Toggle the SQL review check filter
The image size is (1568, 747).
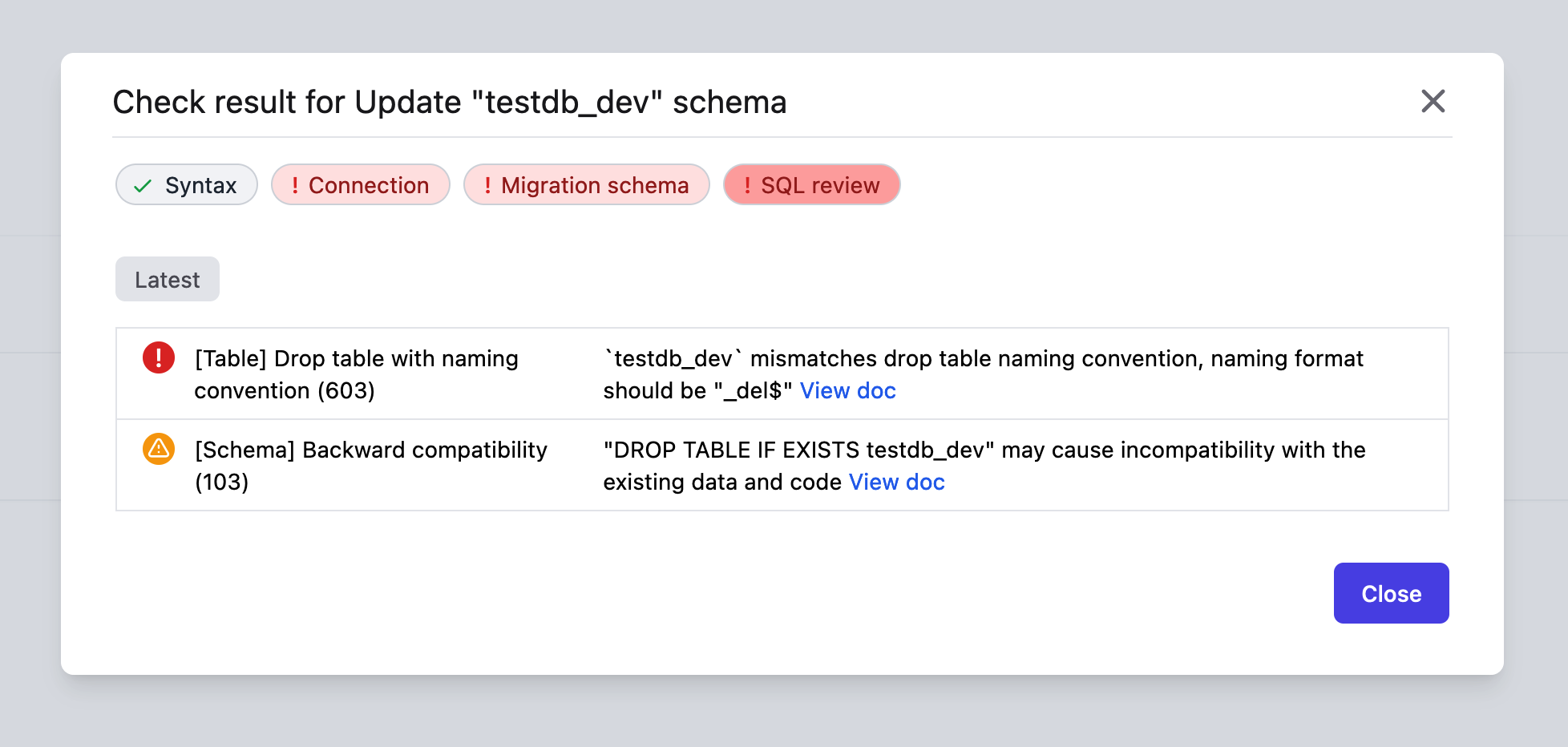(811, 185)
